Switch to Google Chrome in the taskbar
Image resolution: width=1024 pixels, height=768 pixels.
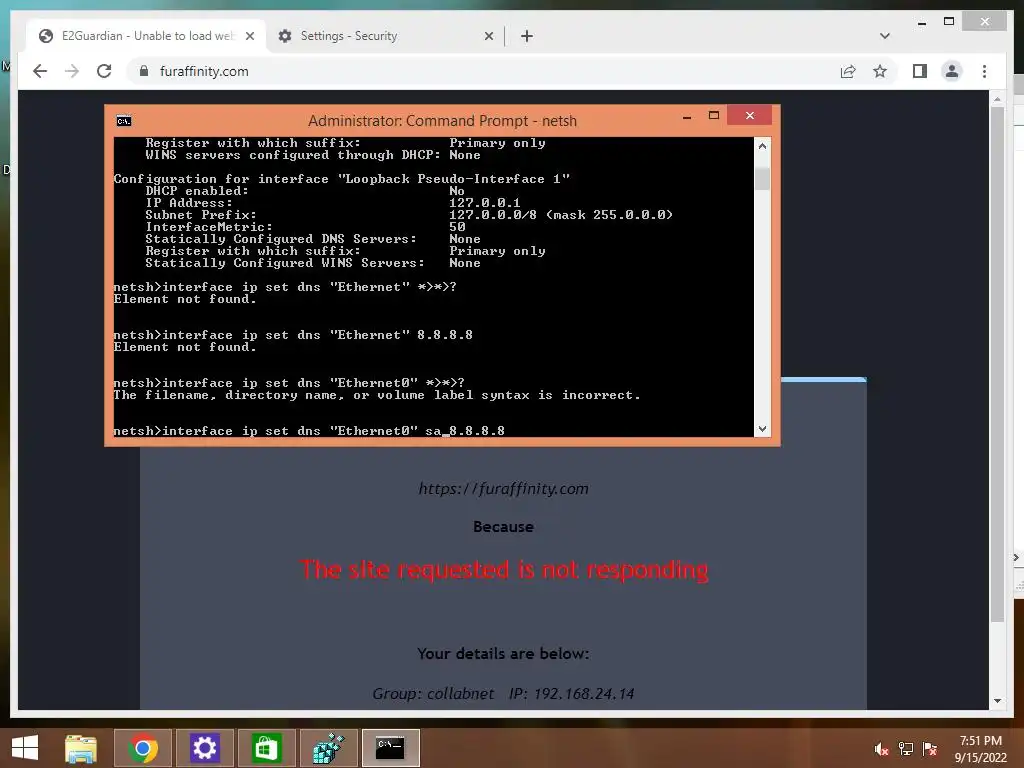pos(143,748)
